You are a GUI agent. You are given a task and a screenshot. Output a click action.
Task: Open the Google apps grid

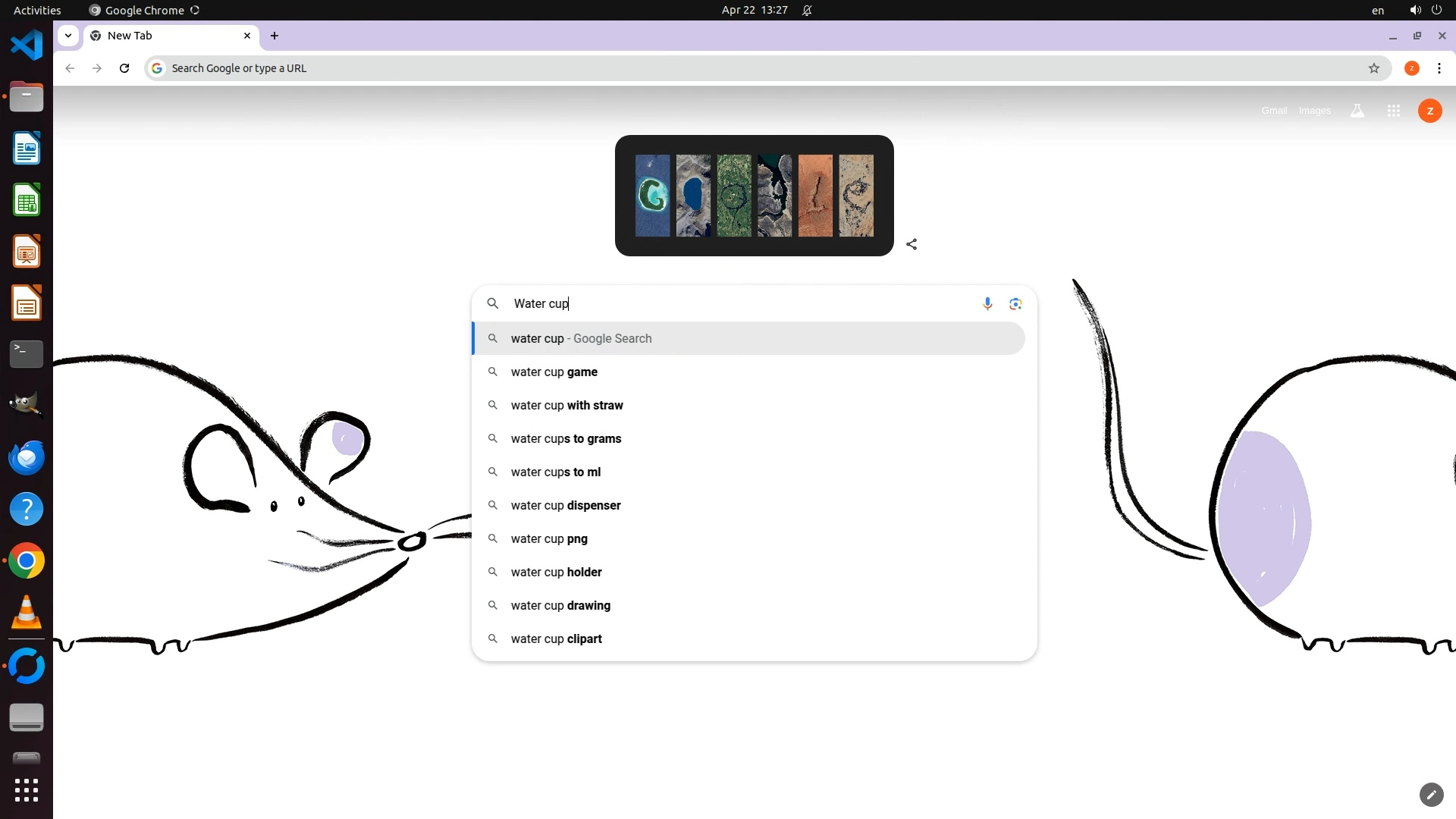click(1393, 111)
